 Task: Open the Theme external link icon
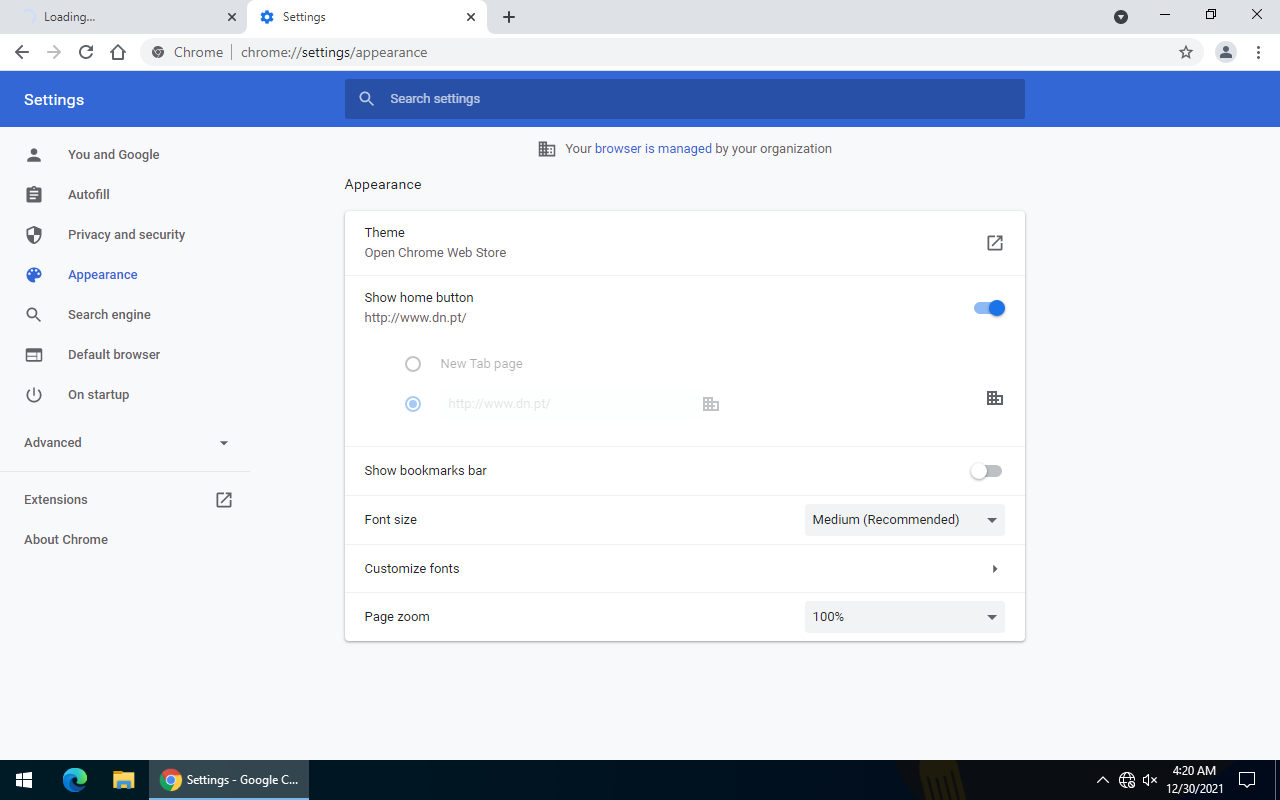(994, 243)
